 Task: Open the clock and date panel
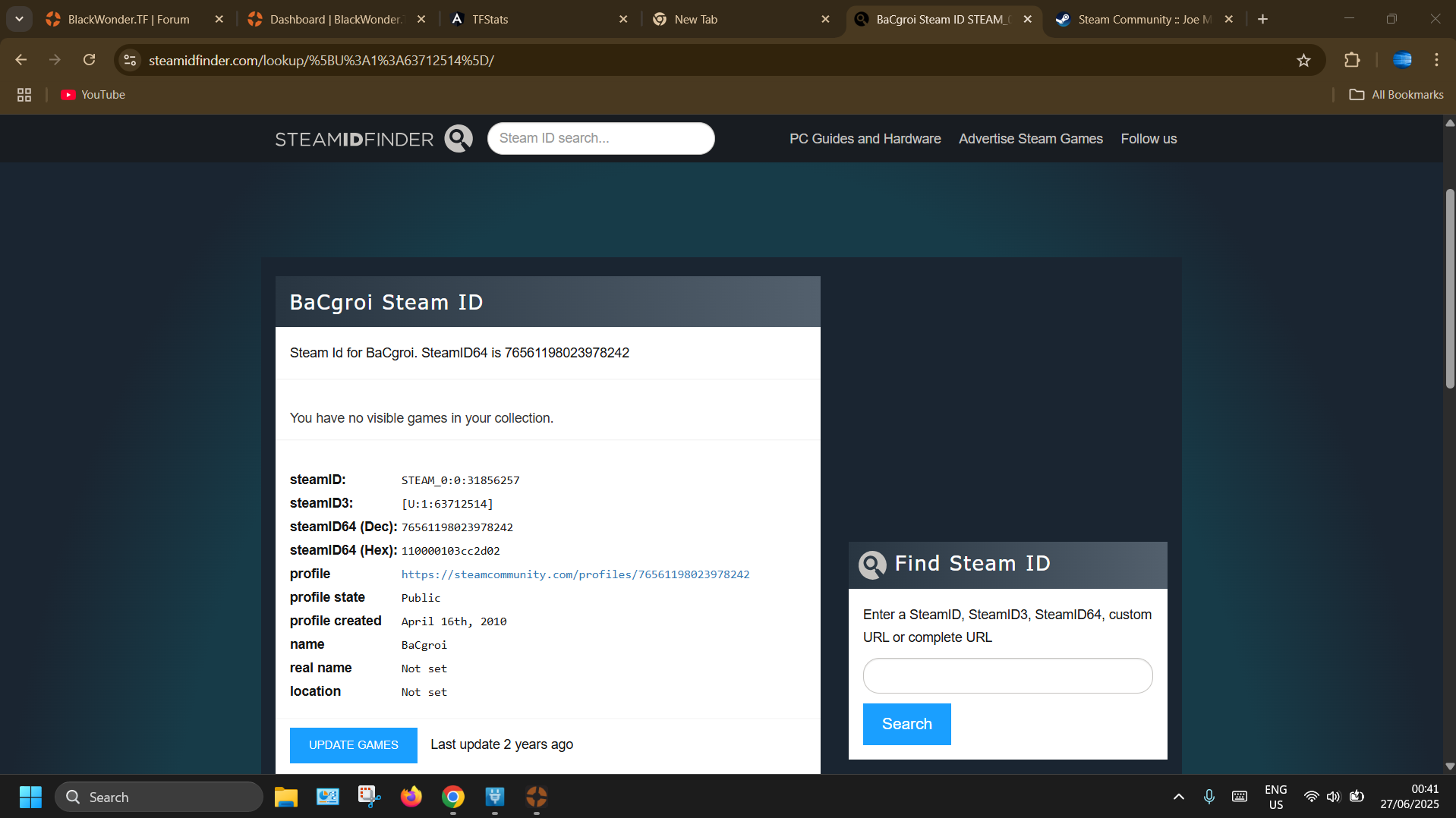point(1409,797)
